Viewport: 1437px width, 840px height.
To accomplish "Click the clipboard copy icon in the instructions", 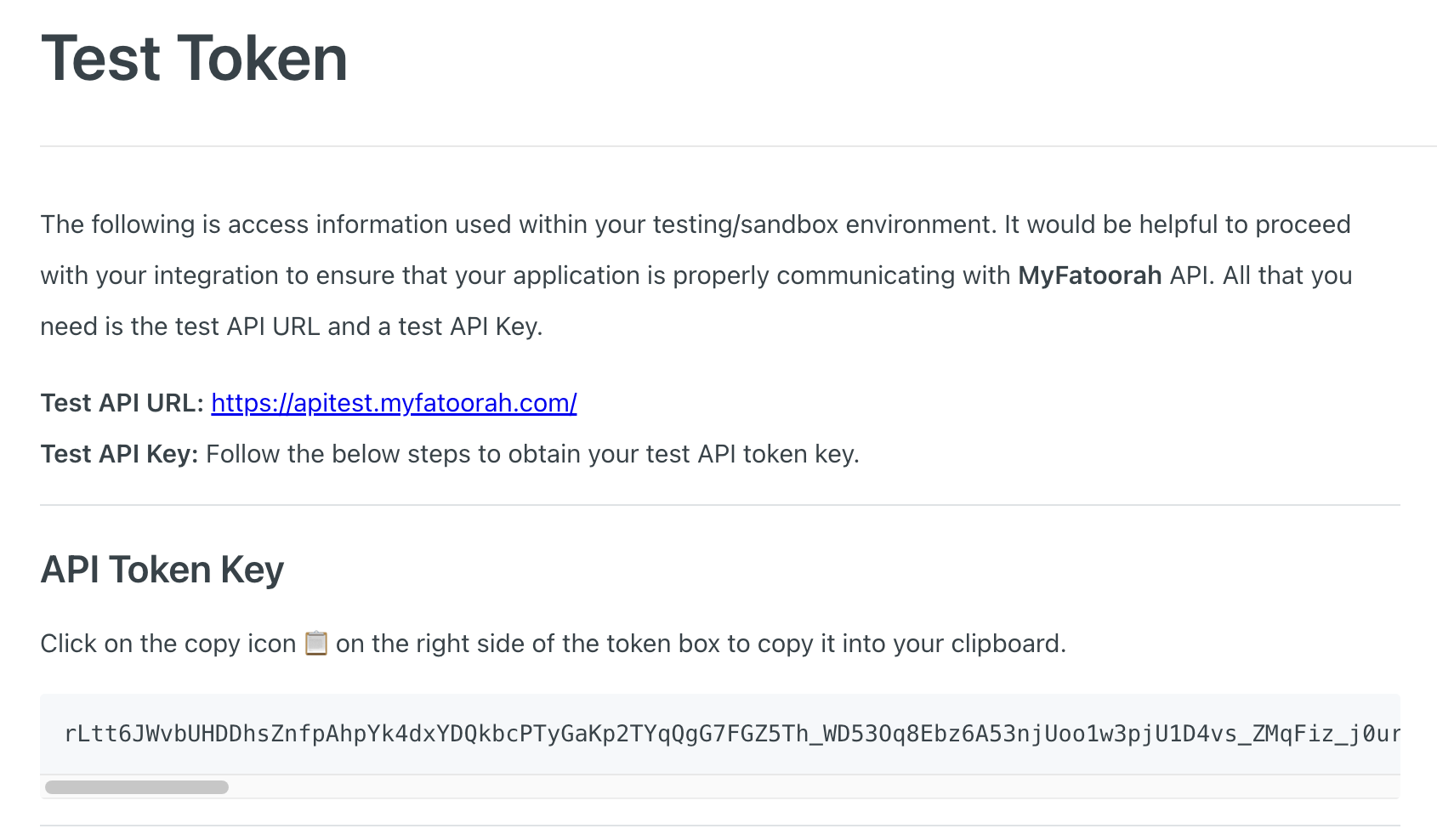I will pos(315,644).
